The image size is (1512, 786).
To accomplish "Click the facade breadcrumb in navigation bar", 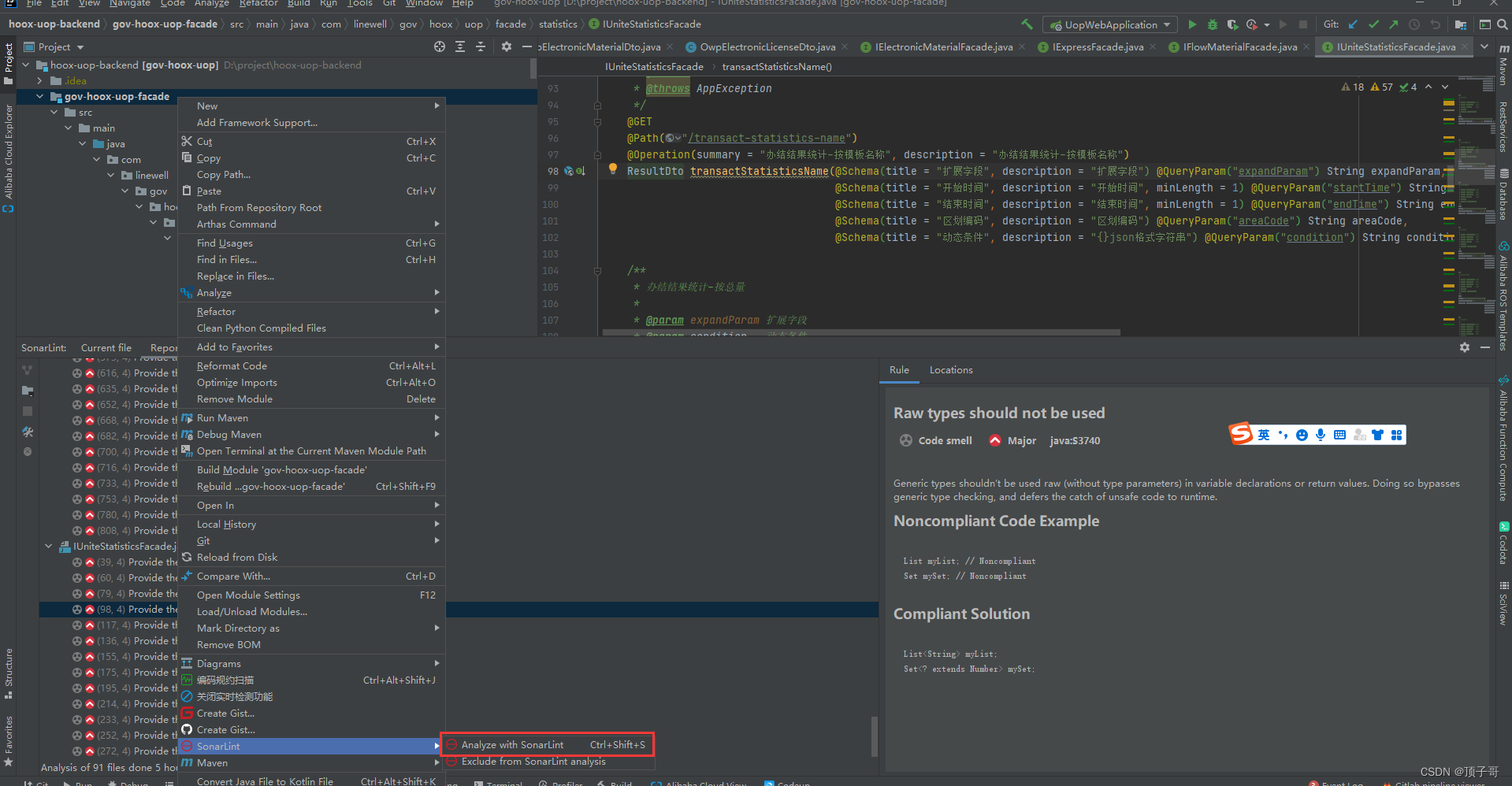I will coord(511,24).
